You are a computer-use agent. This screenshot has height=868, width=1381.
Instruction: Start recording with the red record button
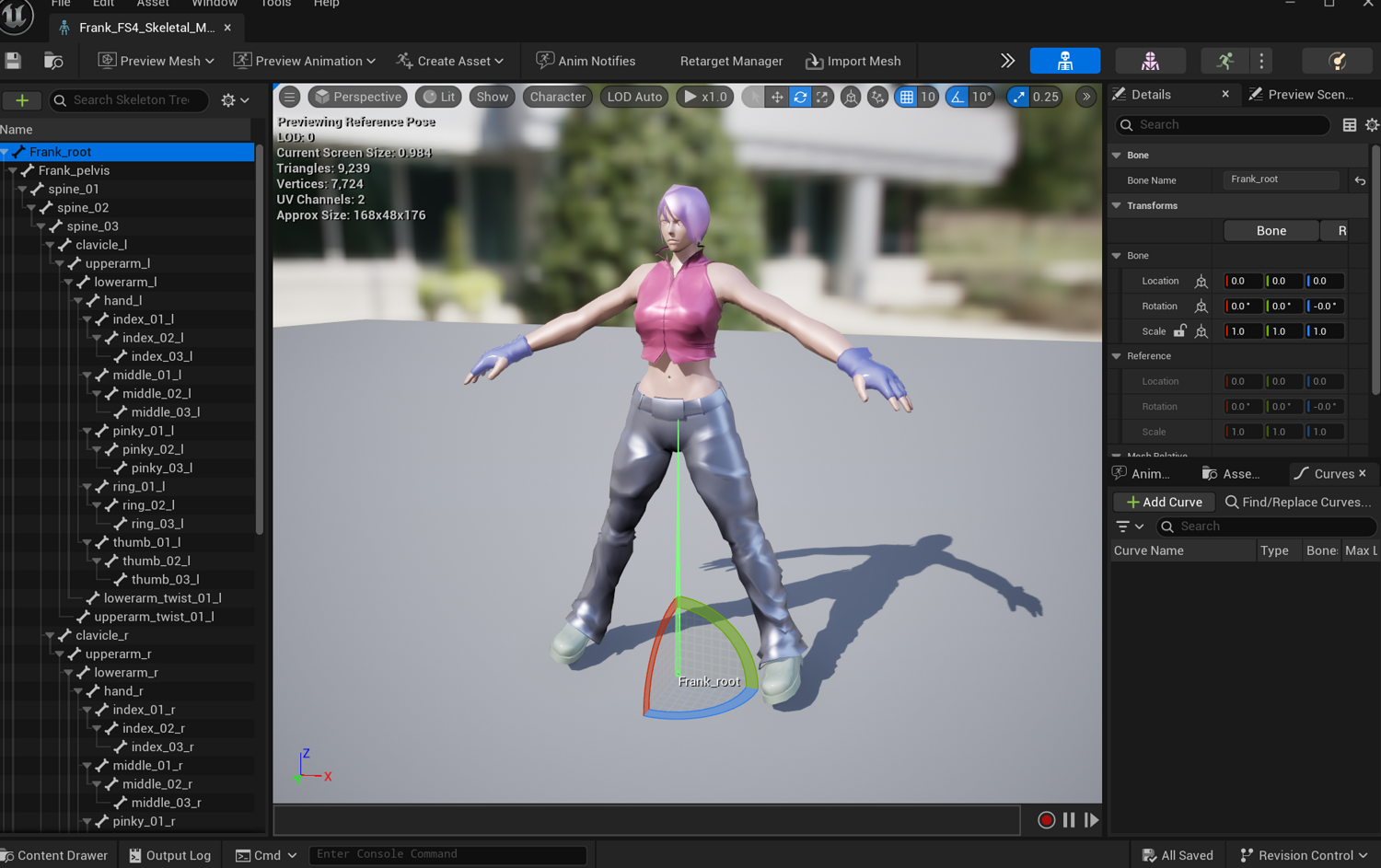click(1046, 820)
